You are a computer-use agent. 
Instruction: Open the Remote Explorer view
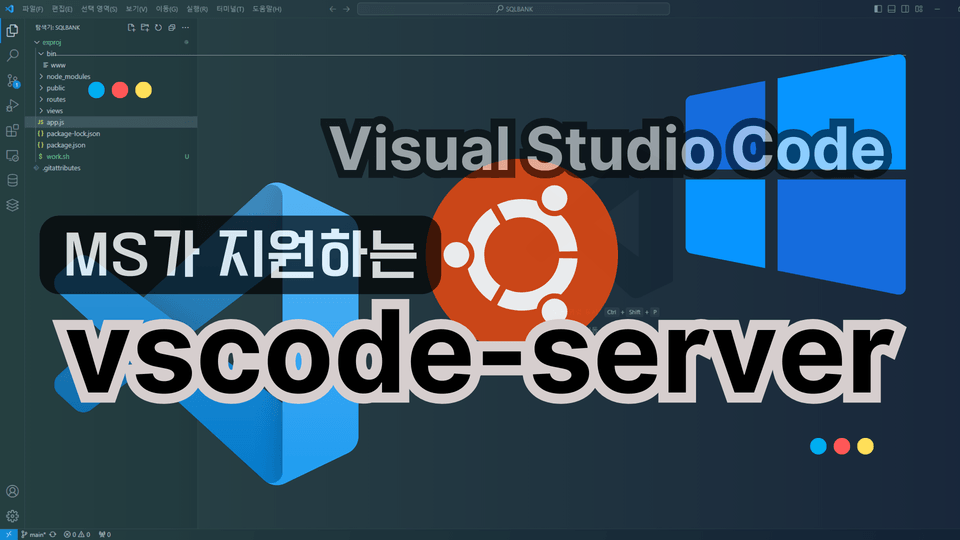tap(12, 156)
